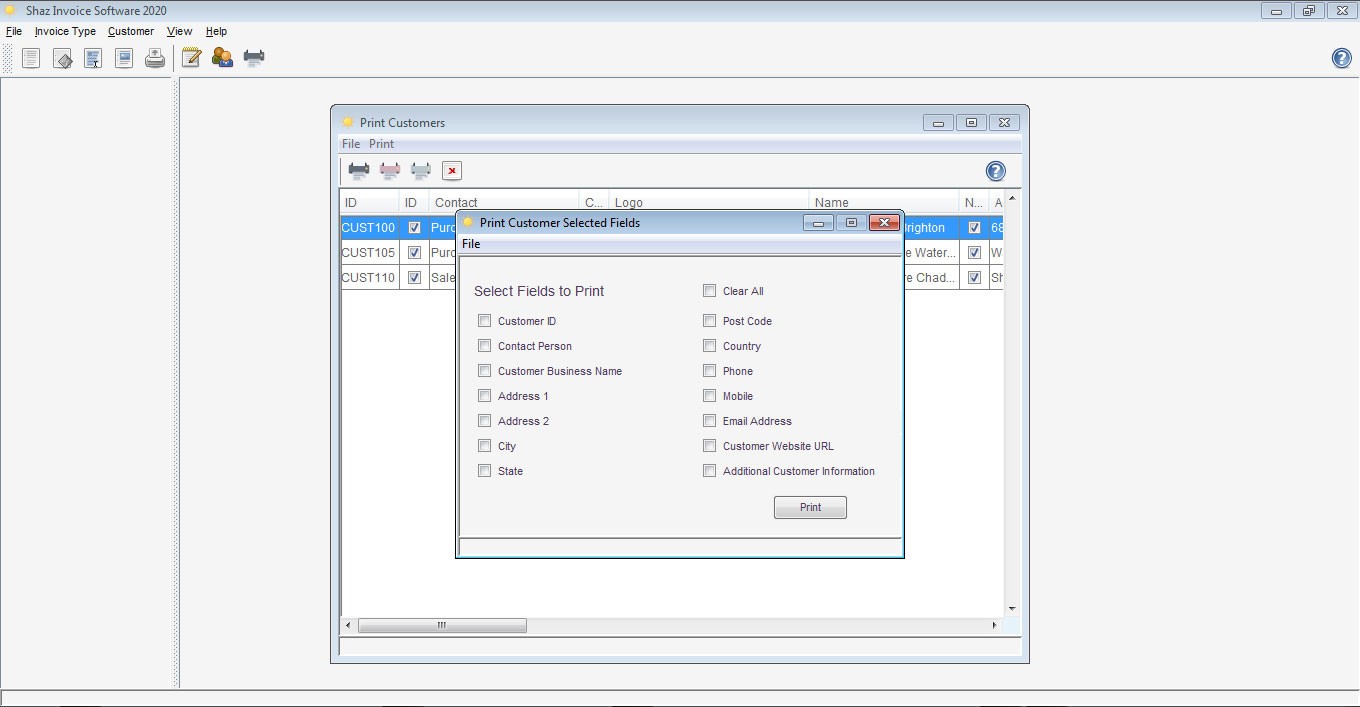Check Customer Business Name option
This screenshot has width=1360, height=707.
(485, 371)
